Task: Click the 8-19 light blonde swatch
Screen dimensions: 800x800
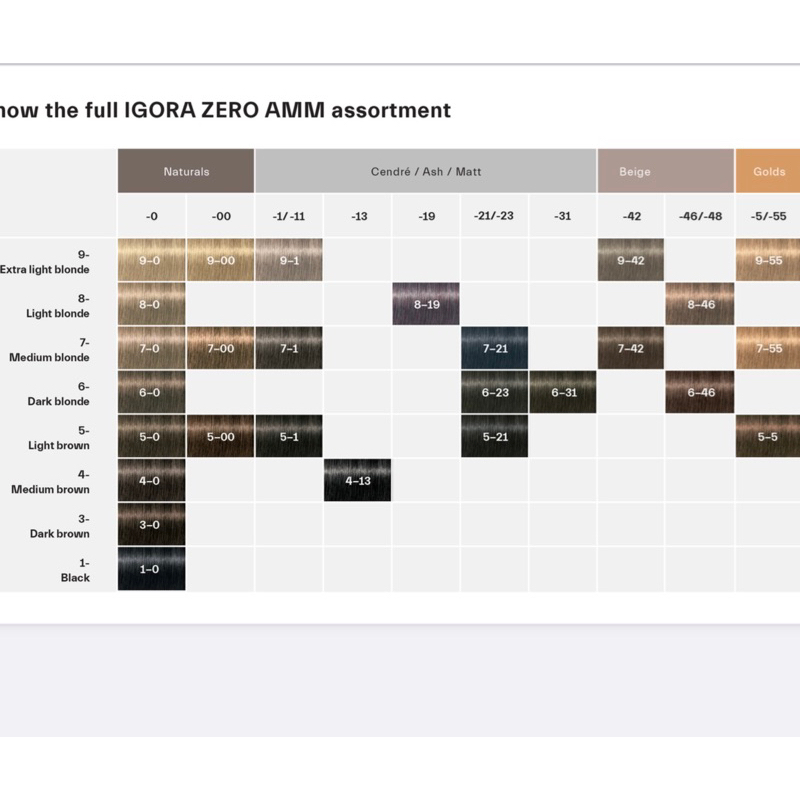Action: click(426, 304)
